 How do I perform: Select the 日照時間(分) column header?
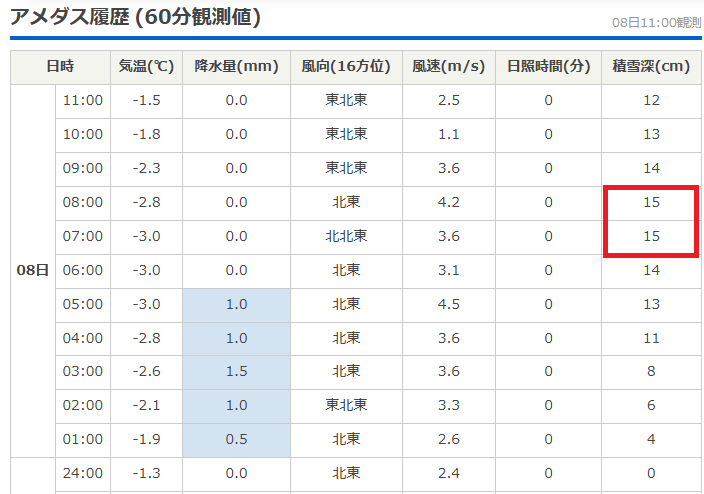point(548,67)
